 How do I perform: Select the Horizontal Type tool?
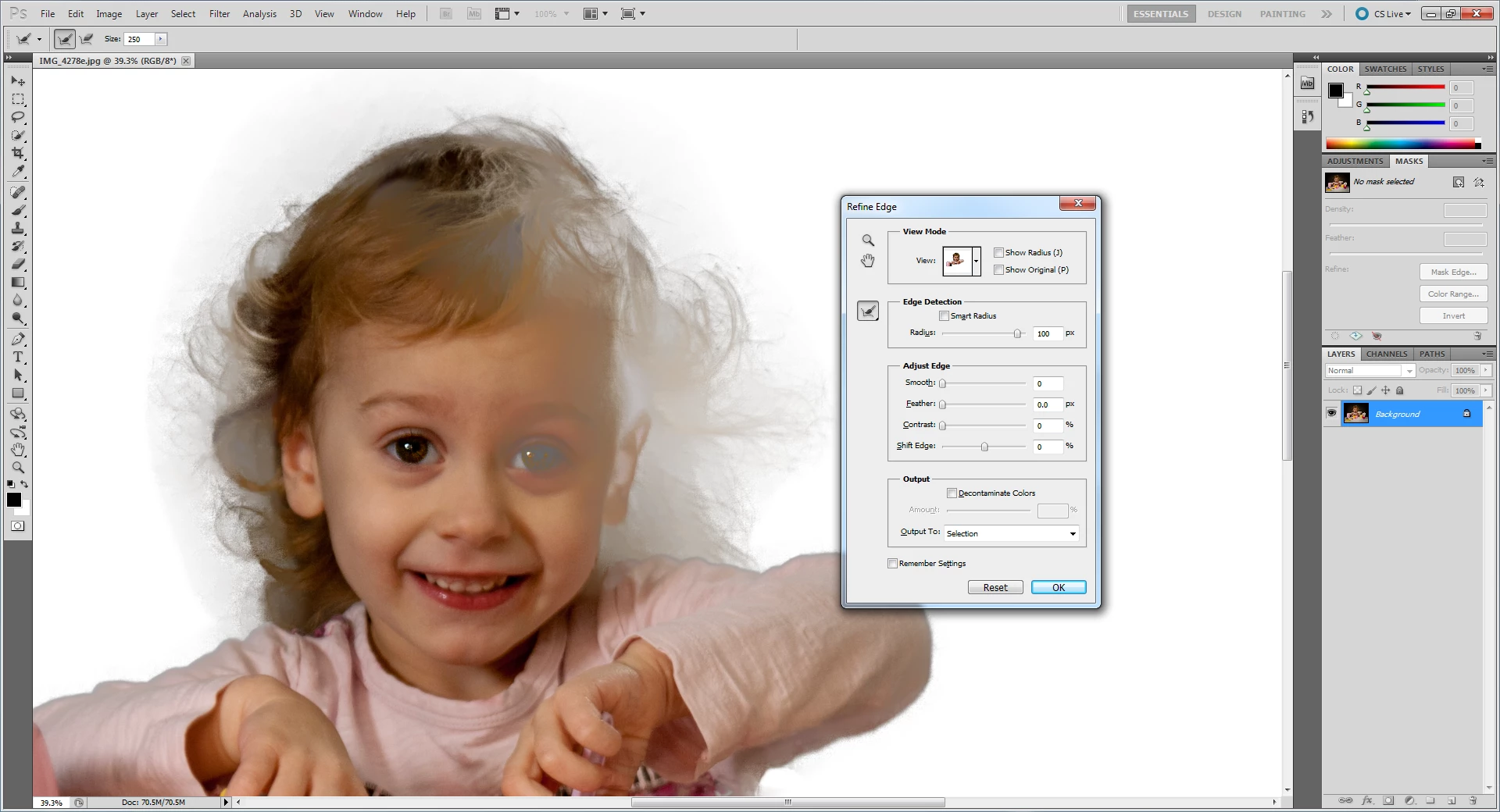pos(18,357)
